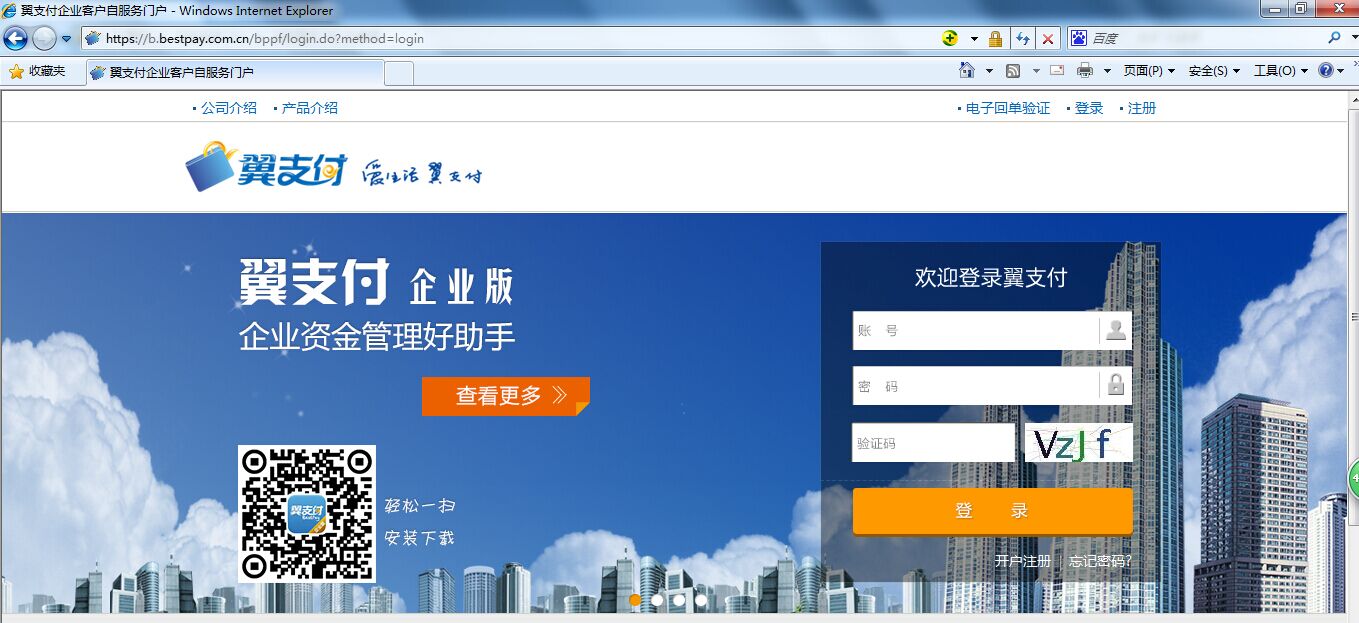
Task: Open the 忘记密码? link
Action: [x=1100, y=561]
